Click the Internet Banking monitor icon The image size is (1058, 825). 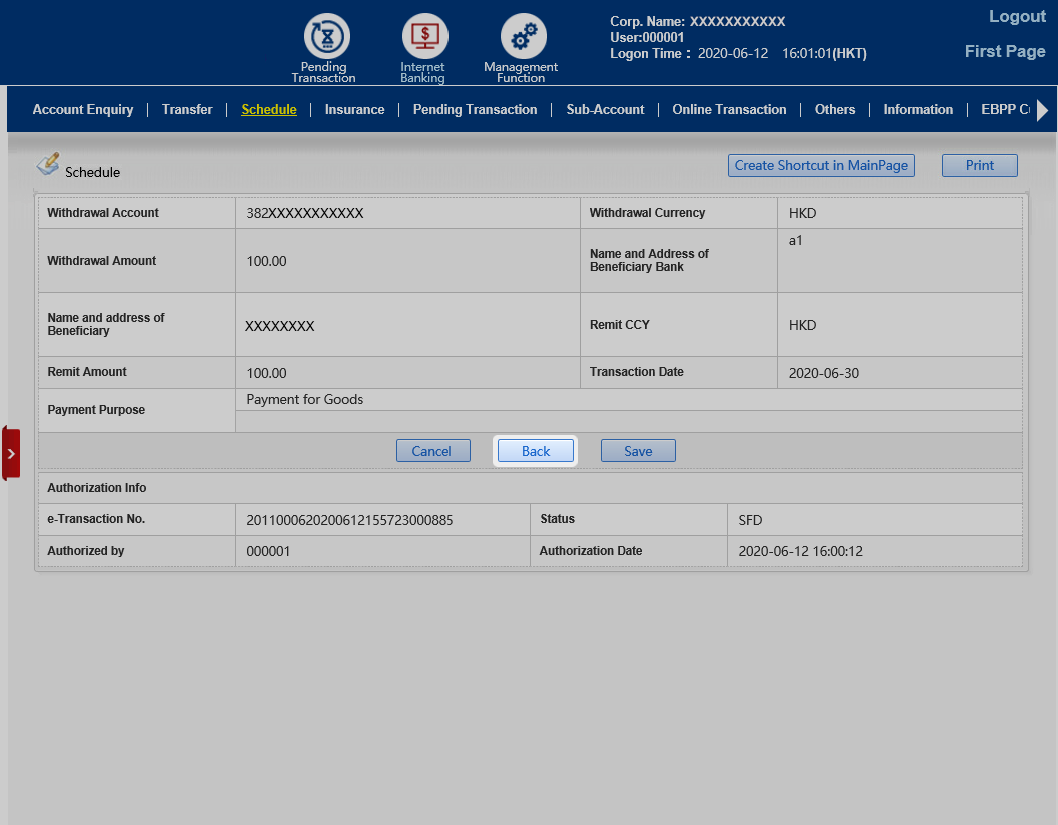423,37
